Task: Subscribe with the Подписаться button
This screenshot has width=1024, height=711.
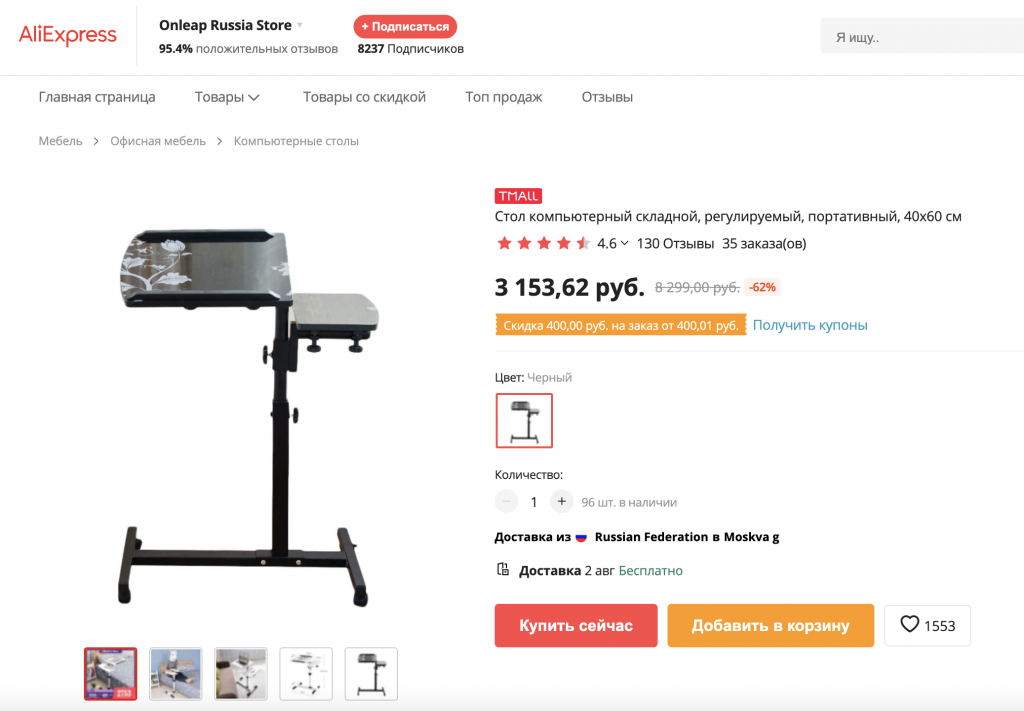Action: 405,27
